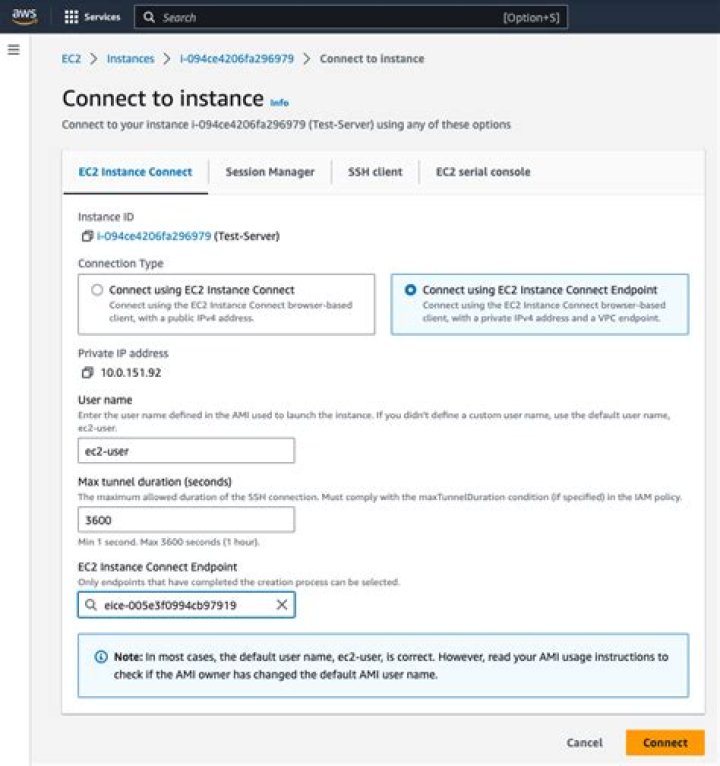Open the EC2 serial console tab
Image resolution: width=720 pixels, height=766 pixels.
(483, 172)
